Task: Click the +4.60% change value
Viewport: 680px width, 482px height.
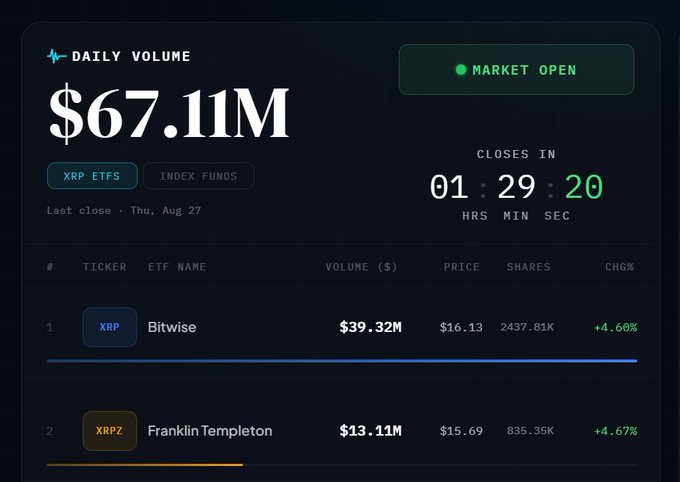Action: coord(615,327)
